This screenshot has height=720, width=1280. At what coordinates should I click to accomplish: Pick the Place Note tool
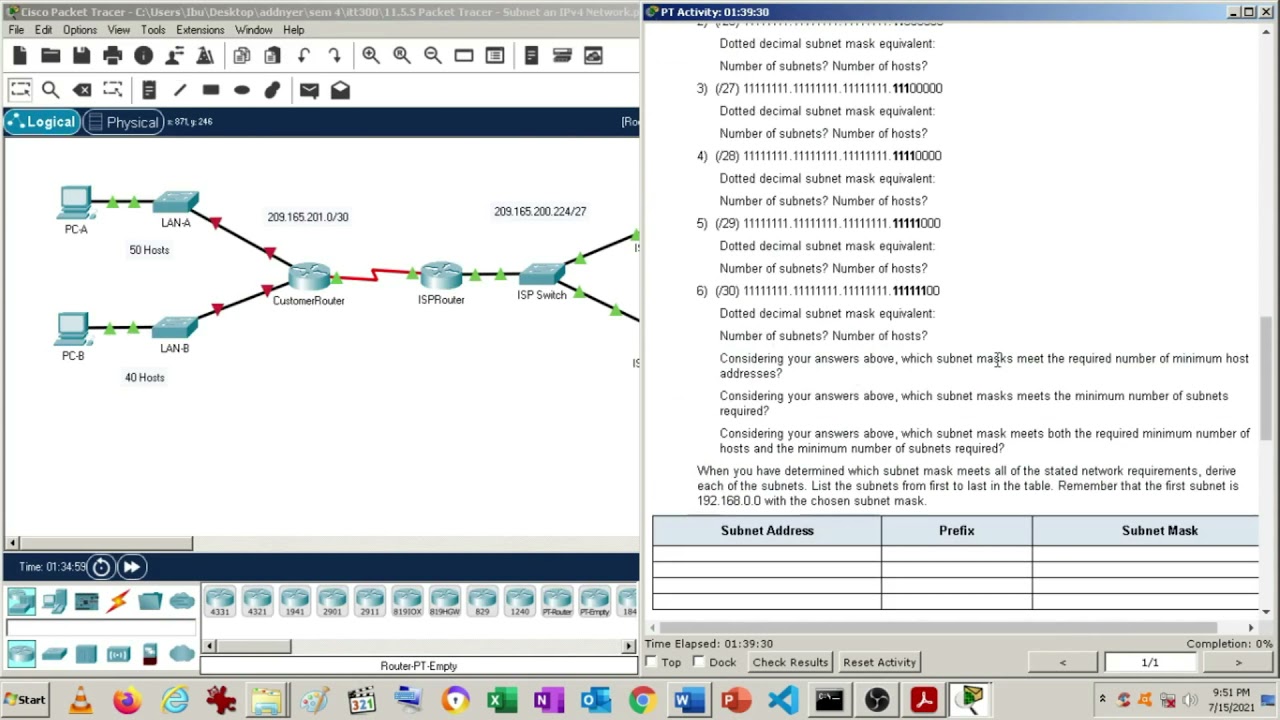pos(149,90)
